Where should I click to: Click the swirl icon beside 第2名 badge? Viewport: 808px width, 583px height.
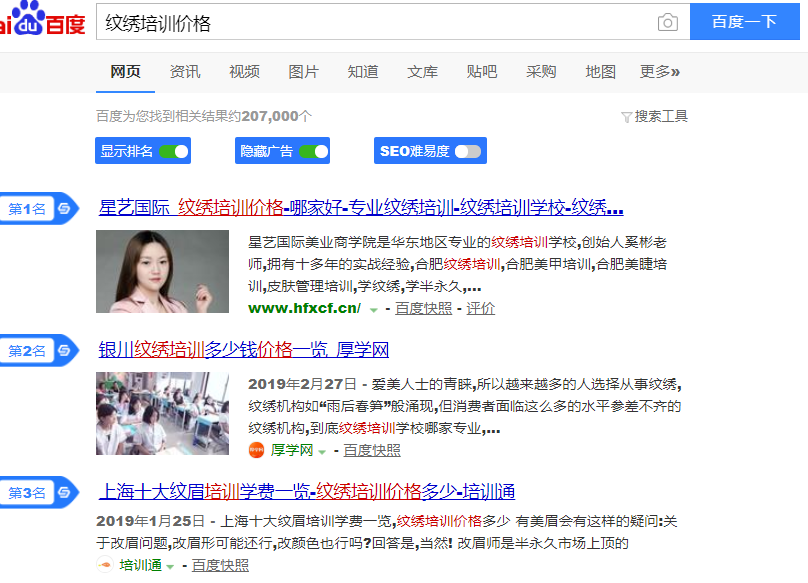point(64,351)
